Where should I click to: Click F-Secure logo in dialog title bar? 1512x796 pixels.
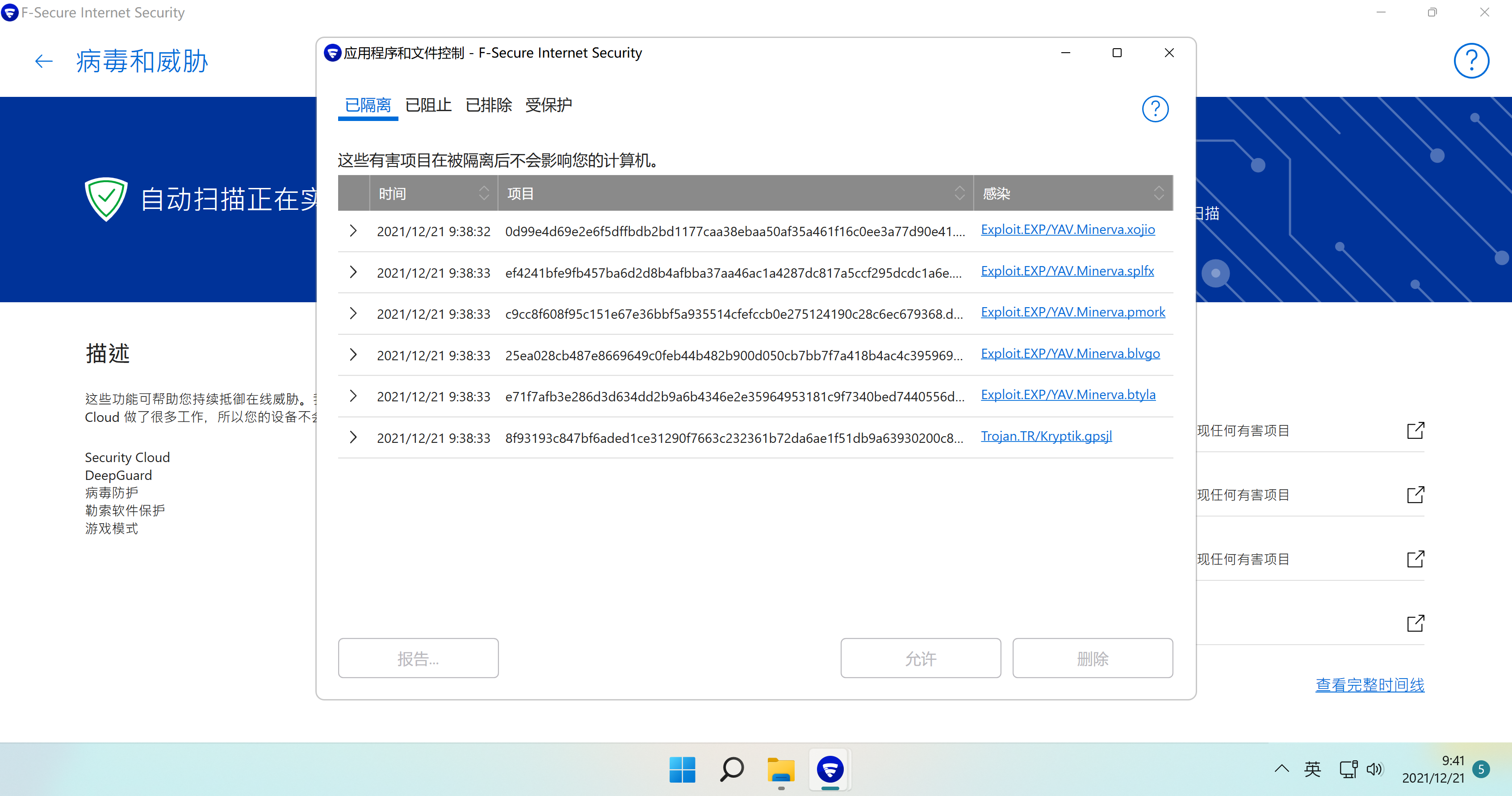coord(332,53)
